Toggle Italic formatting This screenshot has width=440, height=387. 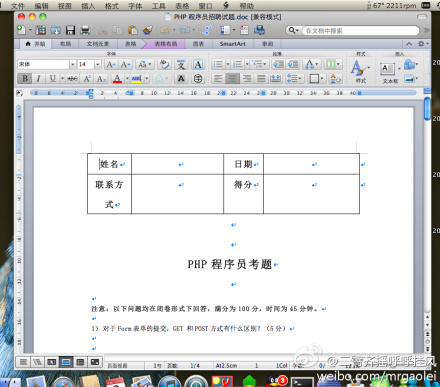point(38,79)
